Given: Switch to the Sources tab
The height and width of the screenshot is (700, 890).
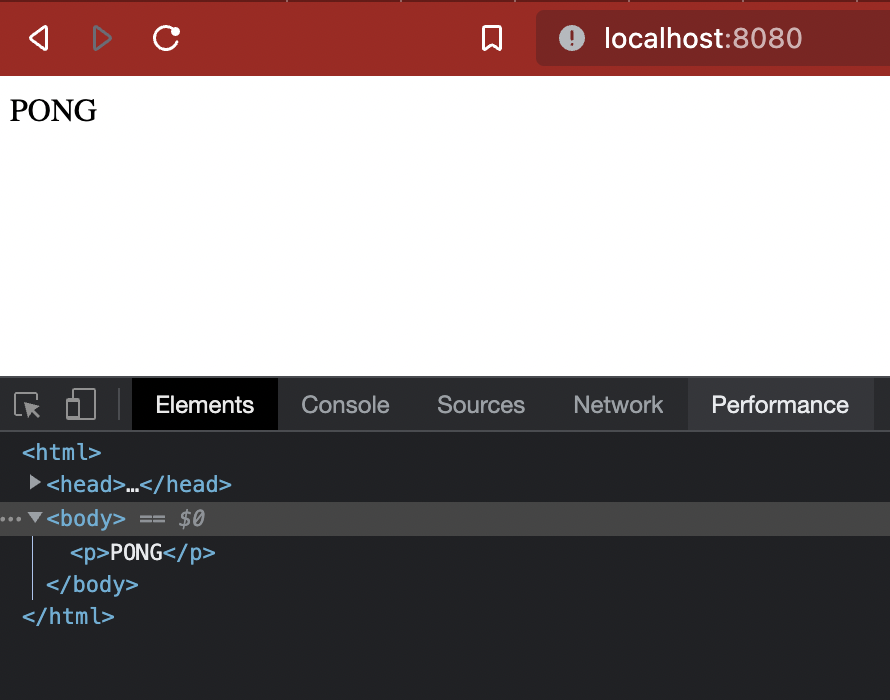Looking at the screenshot, I should point(481,405).
